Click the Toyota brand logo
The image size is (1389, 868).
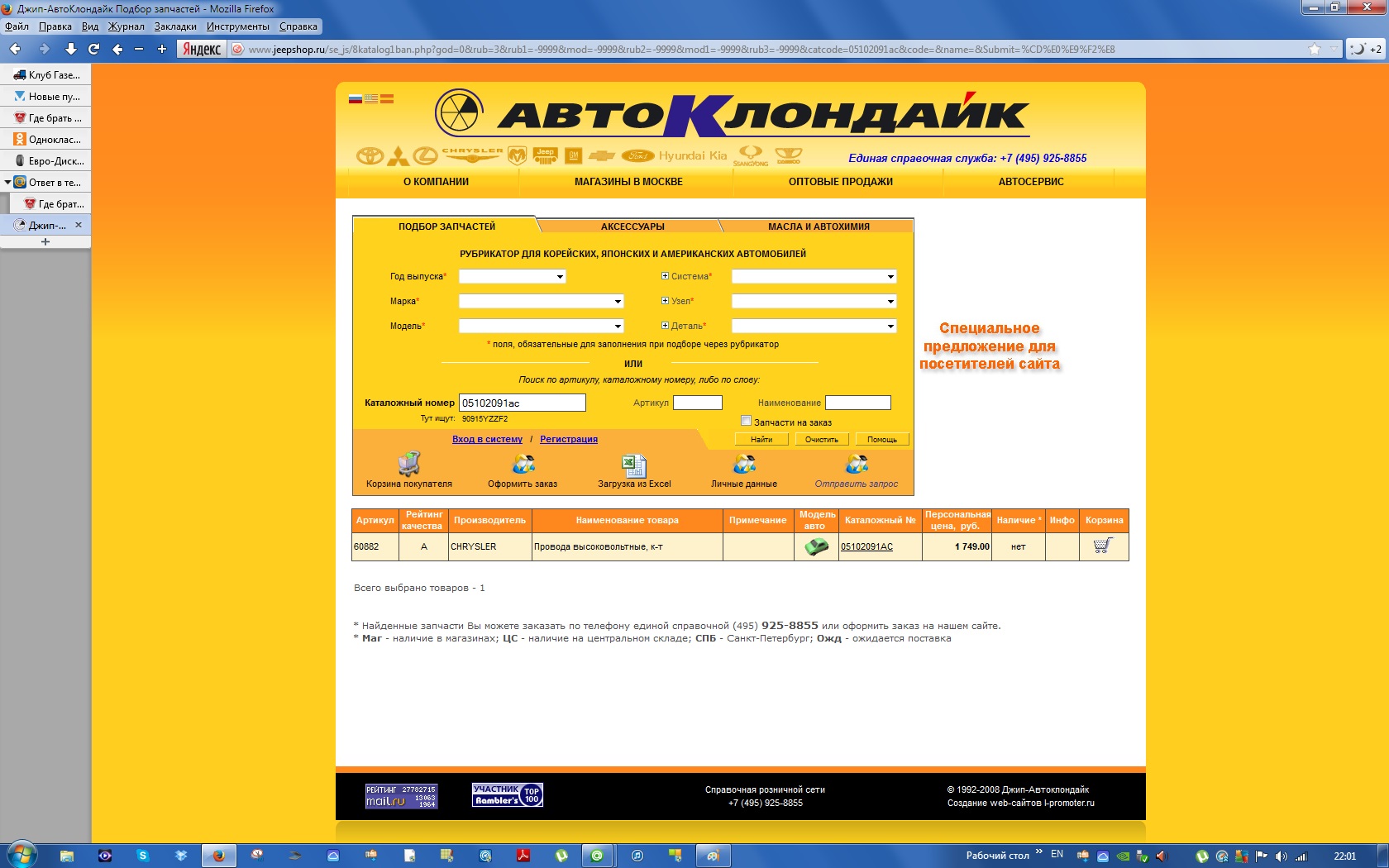pyautogui.click(x=370, y=155)
